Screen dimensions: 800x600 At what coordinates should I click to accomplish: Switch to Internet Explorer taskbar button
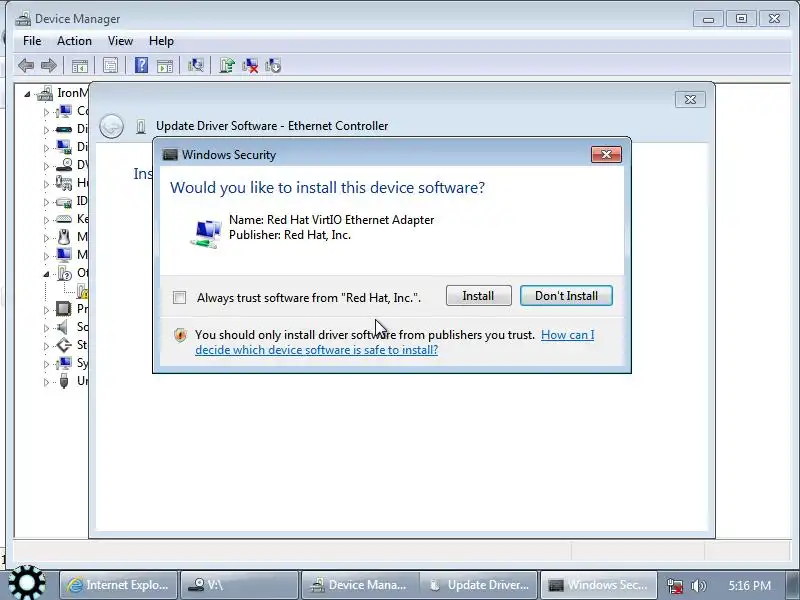click(118, 585)
